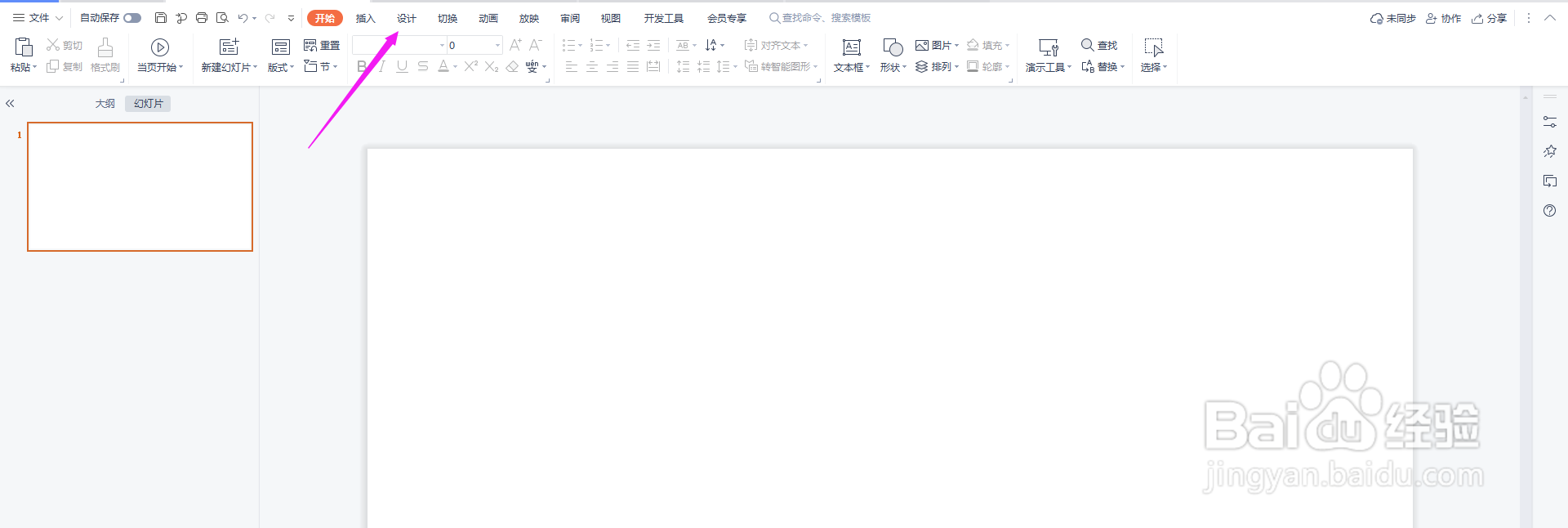Click the blank slide editing canvas

point(890,338)
